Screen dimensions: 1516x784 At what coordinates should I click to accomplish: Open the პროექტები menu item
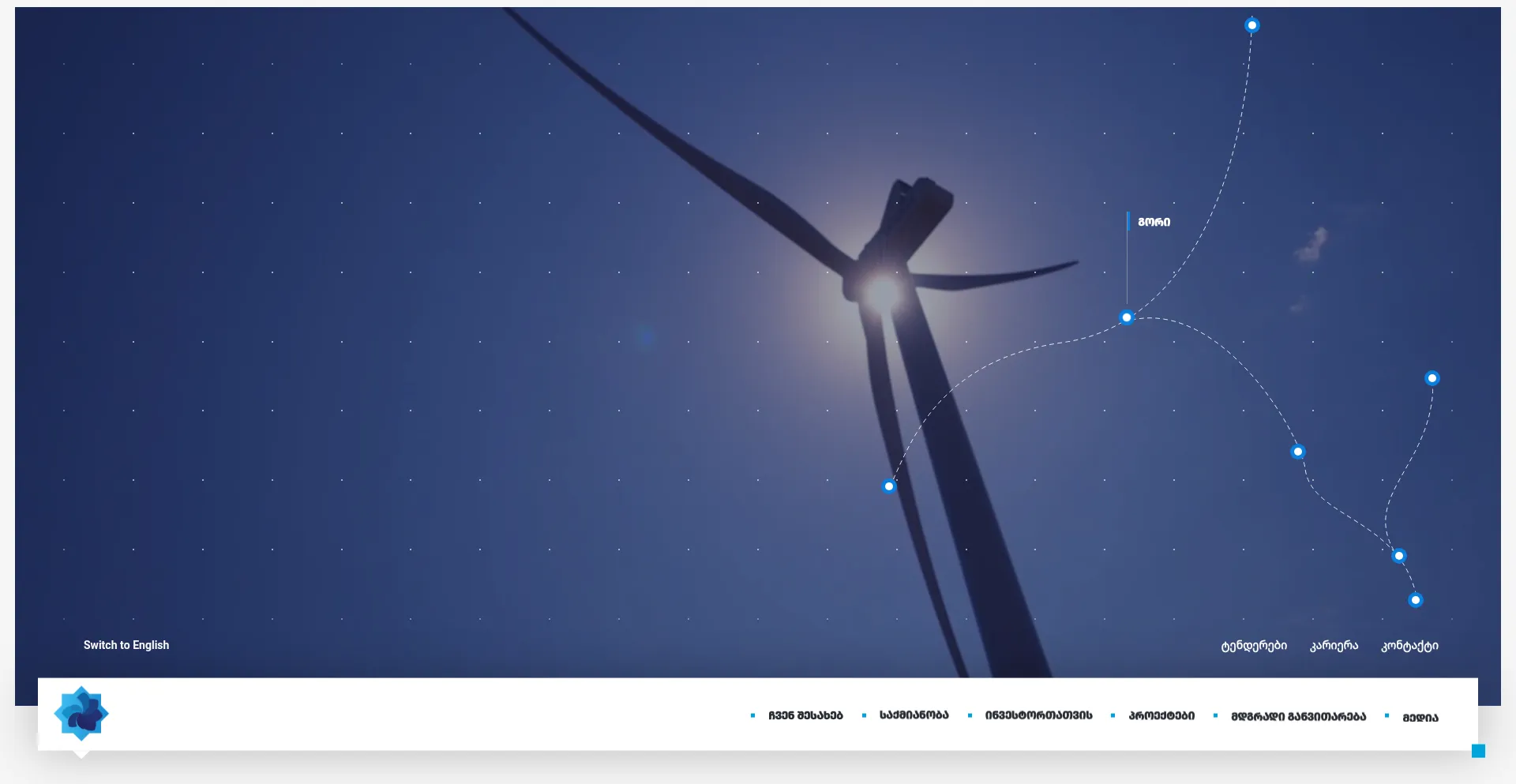pos(1161,715)
